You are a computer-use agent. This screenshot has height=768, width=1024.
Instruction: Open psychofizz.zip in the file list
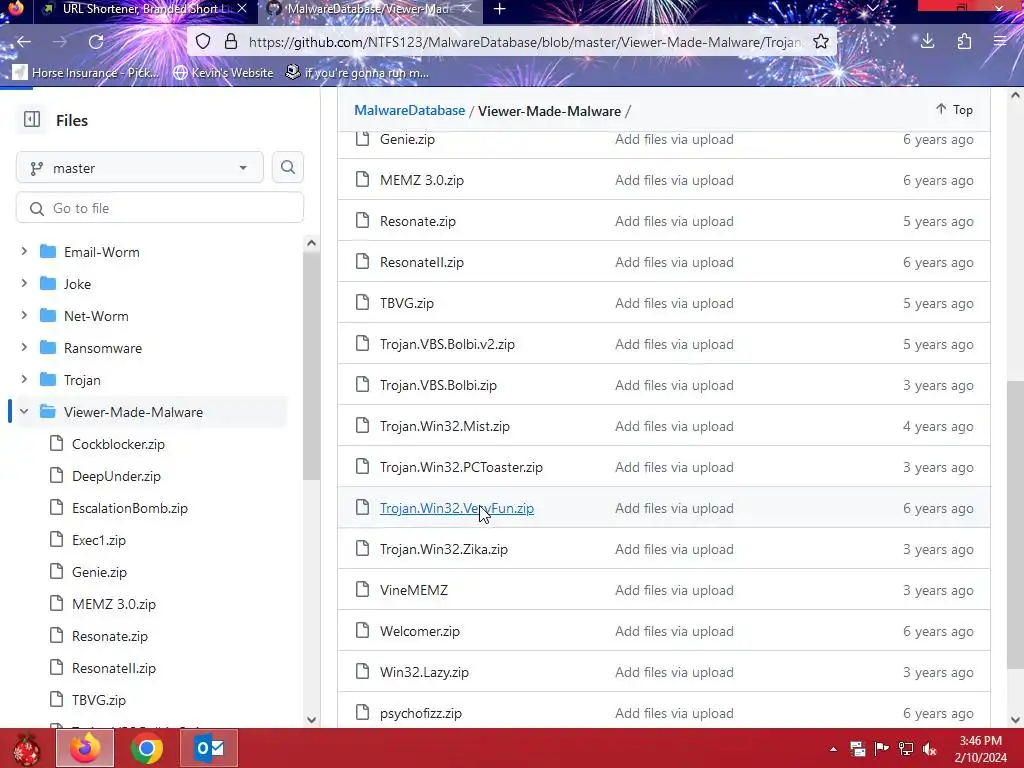tap(421, 713)
